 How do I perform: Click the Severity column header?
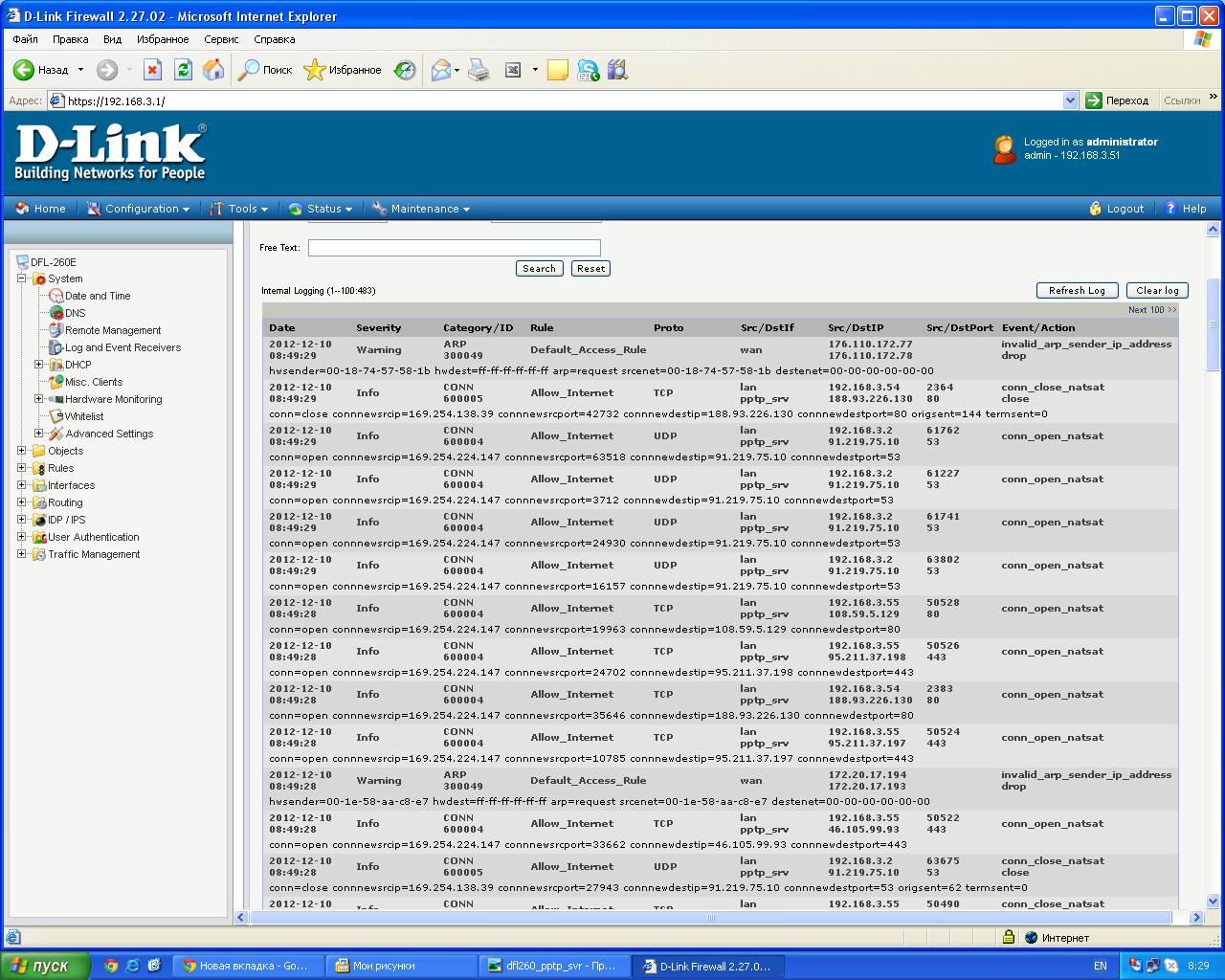pos(379,327)
